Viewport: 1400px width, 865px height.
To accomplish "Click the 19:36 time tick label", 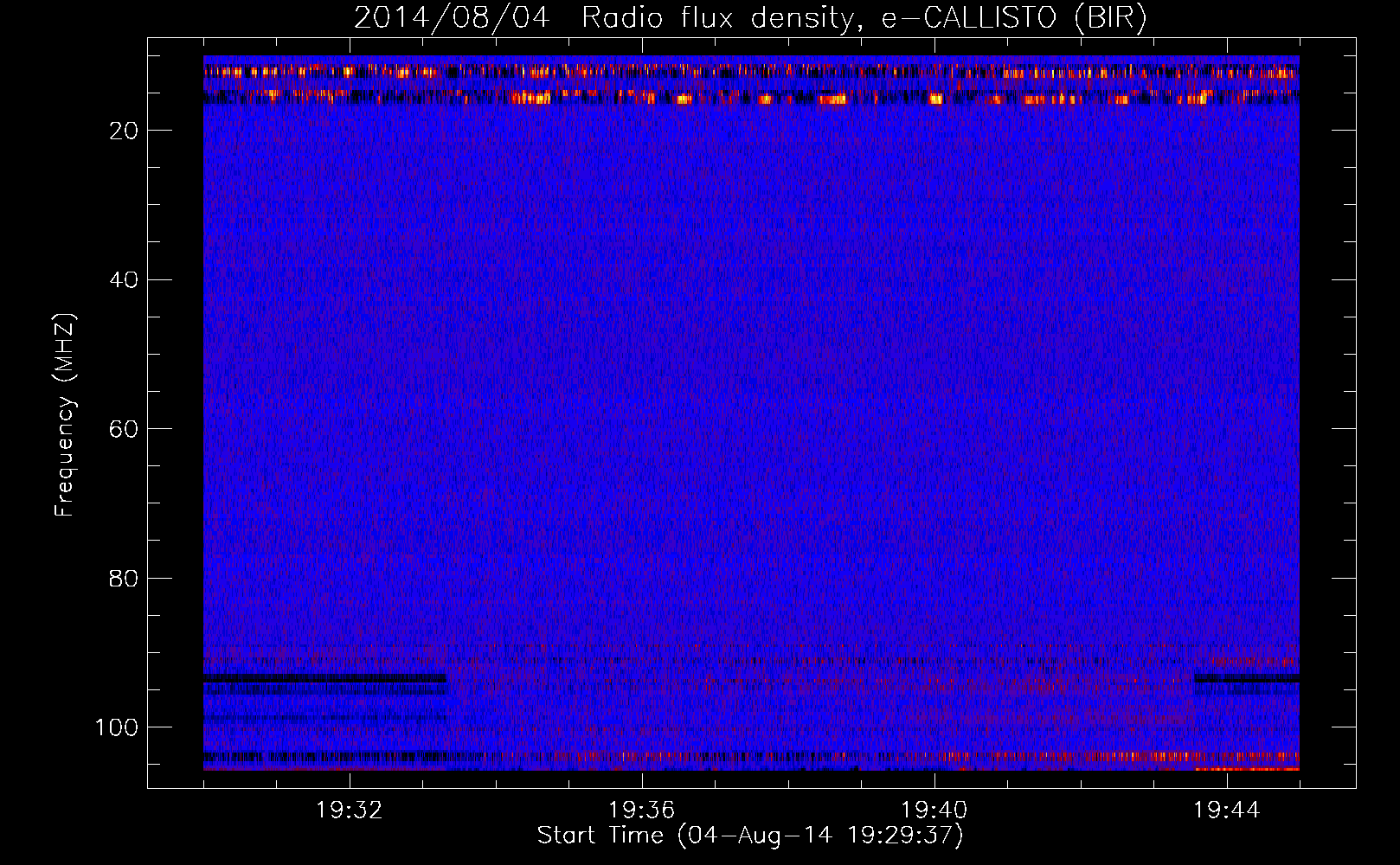I will (x=642, y=811).
